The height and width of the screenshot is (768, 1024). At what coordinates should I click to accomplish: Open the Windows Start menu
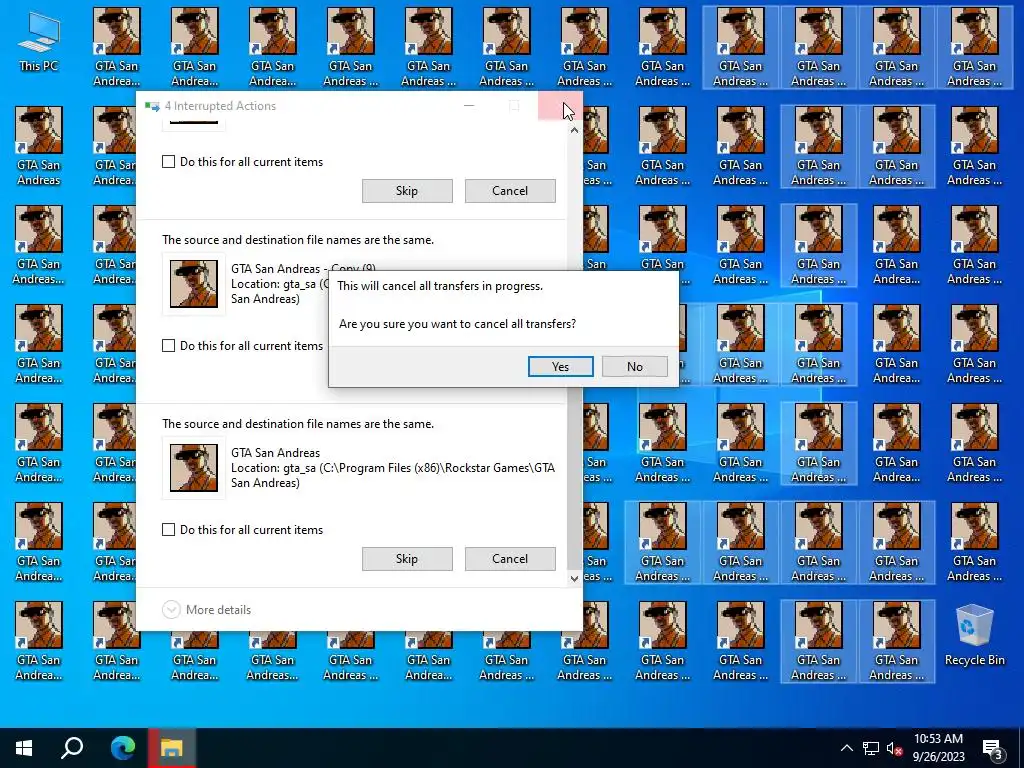[x=24, y=748]
